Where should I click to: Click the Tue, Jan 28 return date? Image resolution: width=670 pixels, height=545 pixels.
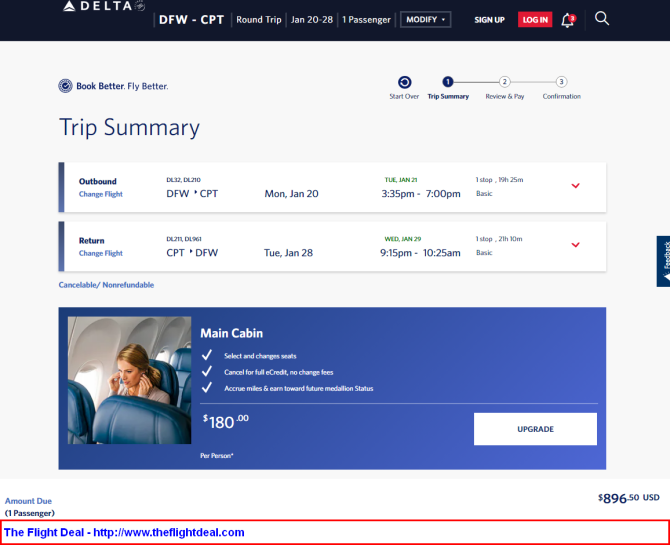(x=288, y=253)
